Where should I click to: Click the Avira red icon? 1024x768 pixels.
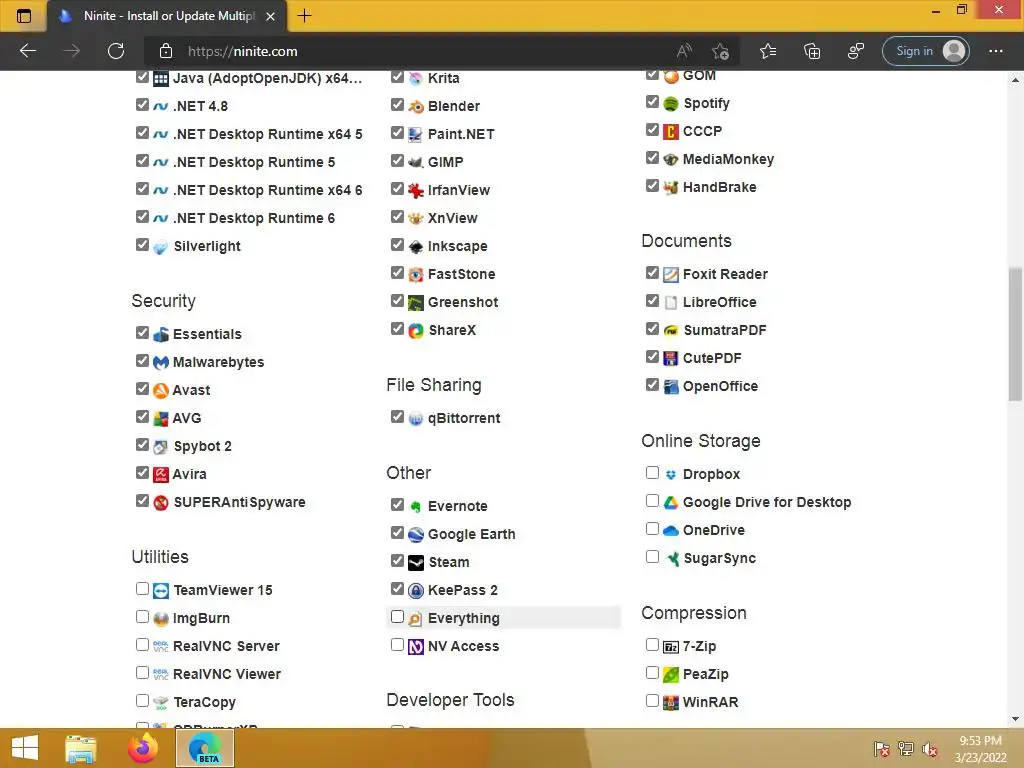point(161,475)
